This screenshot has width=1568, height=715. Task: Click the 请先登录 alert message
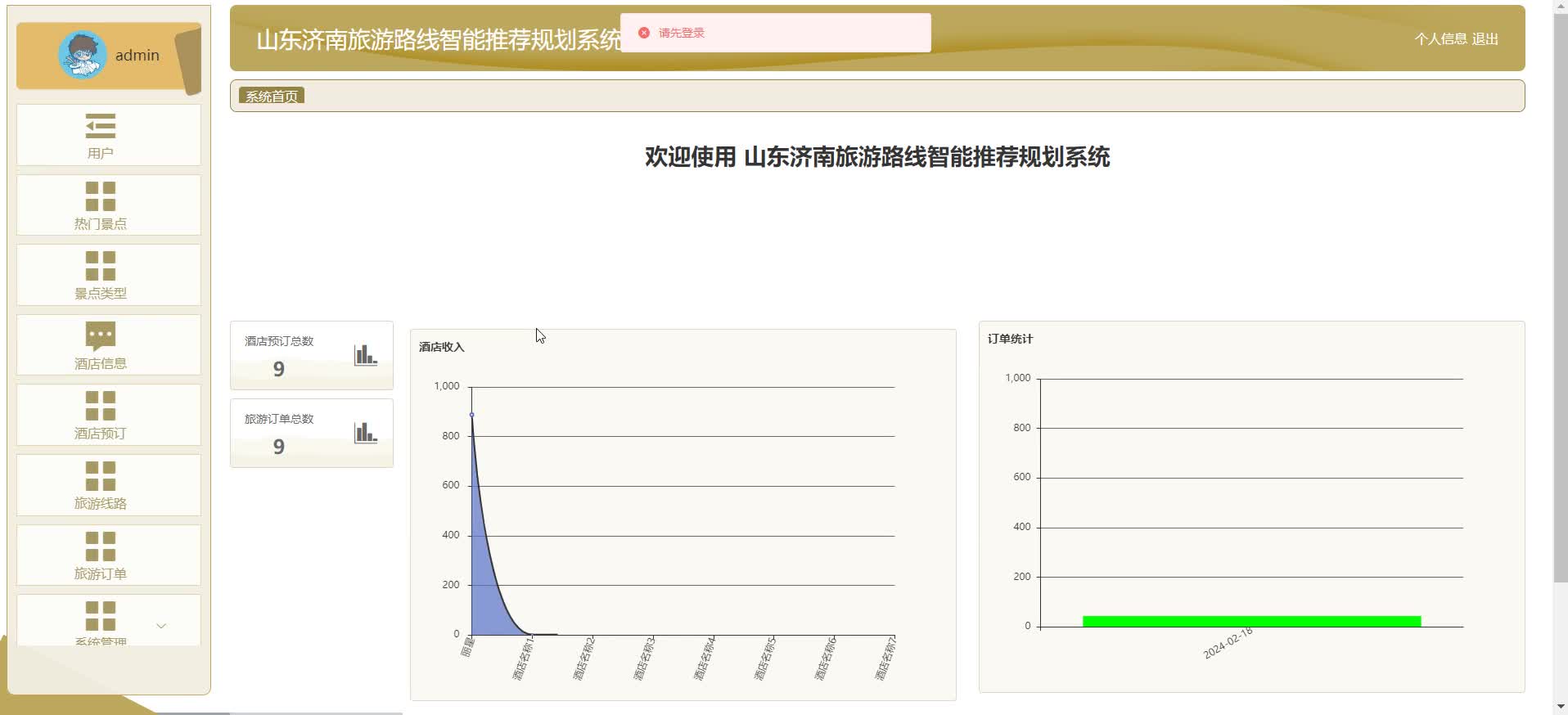[x=682, y=33]
